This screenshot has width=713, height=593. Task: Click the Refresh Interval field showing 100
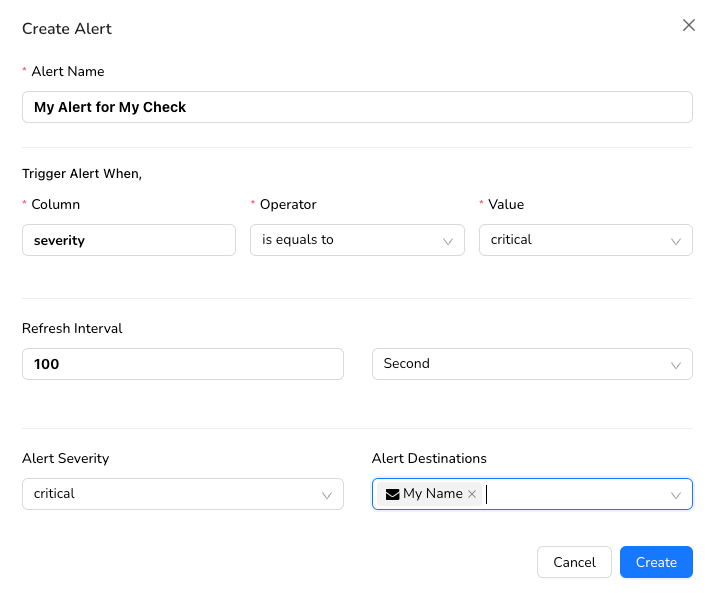pos(182,364)
